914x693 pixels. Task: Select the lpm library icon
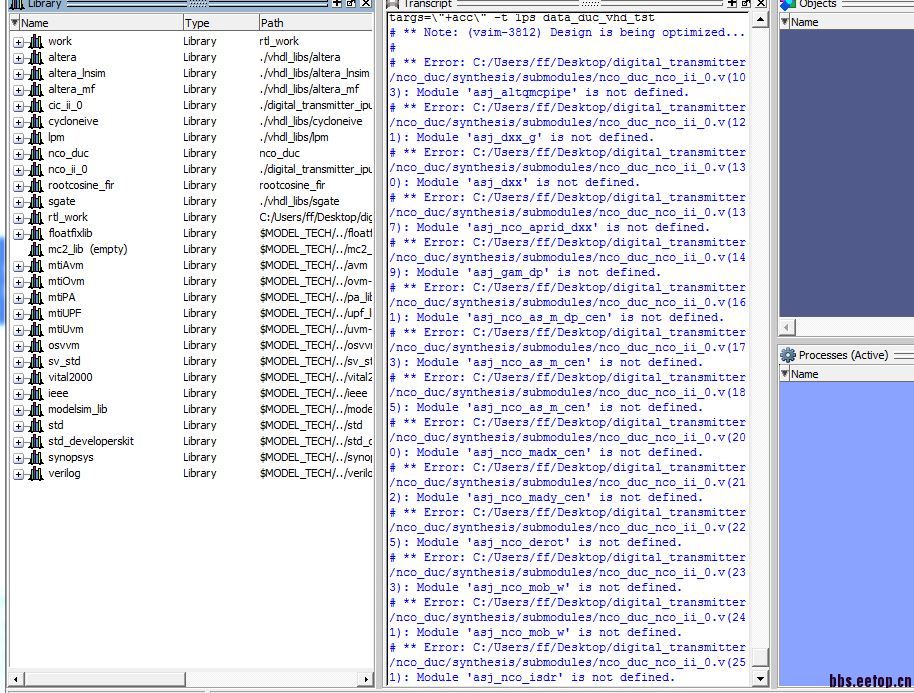tap(36, 138)
